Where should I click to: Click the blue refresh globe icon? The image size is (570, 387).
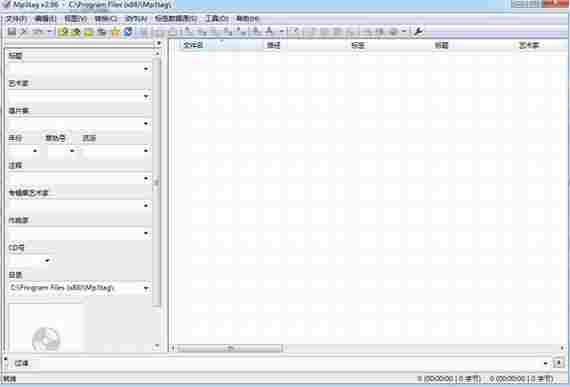[128, 32]
